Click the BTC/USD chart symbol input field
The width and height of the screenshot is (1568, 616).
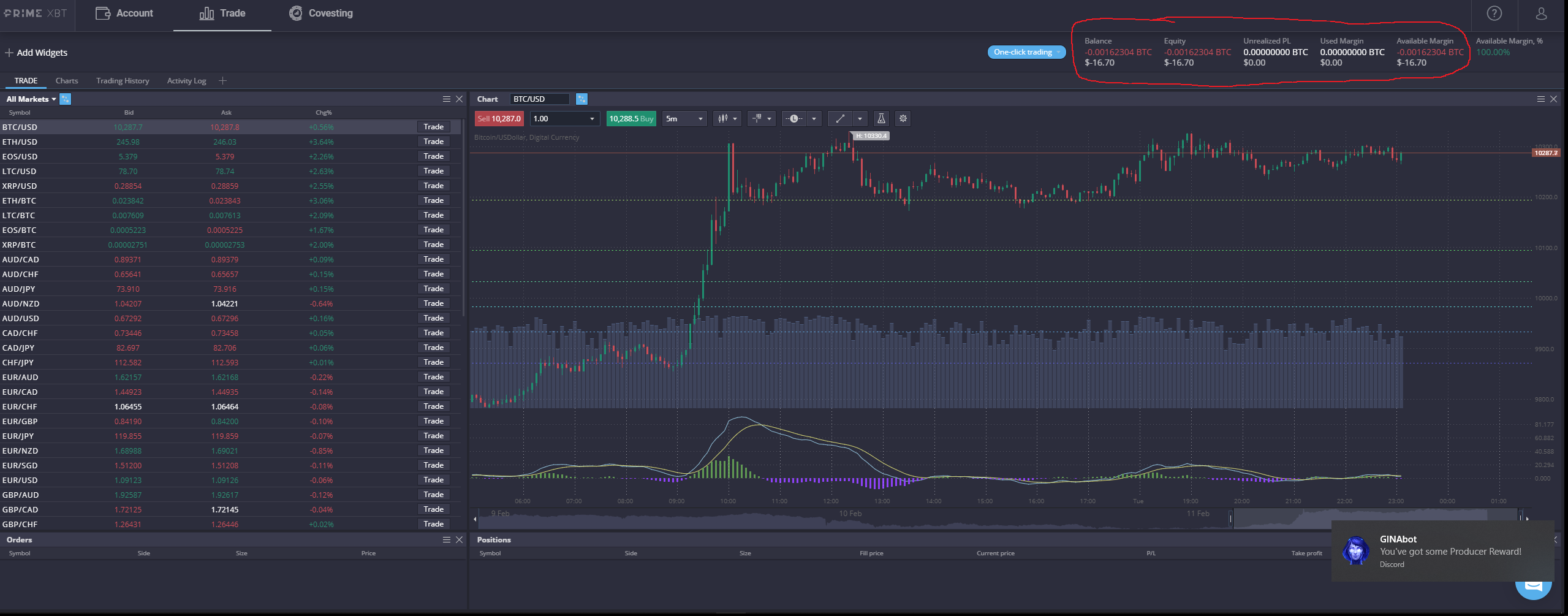[539, 99]
